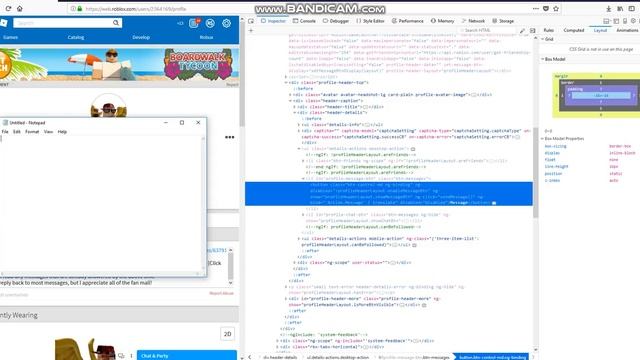
Task: Open the Catalog link in Roblox navigation
Action: click(x=76, y=37)
